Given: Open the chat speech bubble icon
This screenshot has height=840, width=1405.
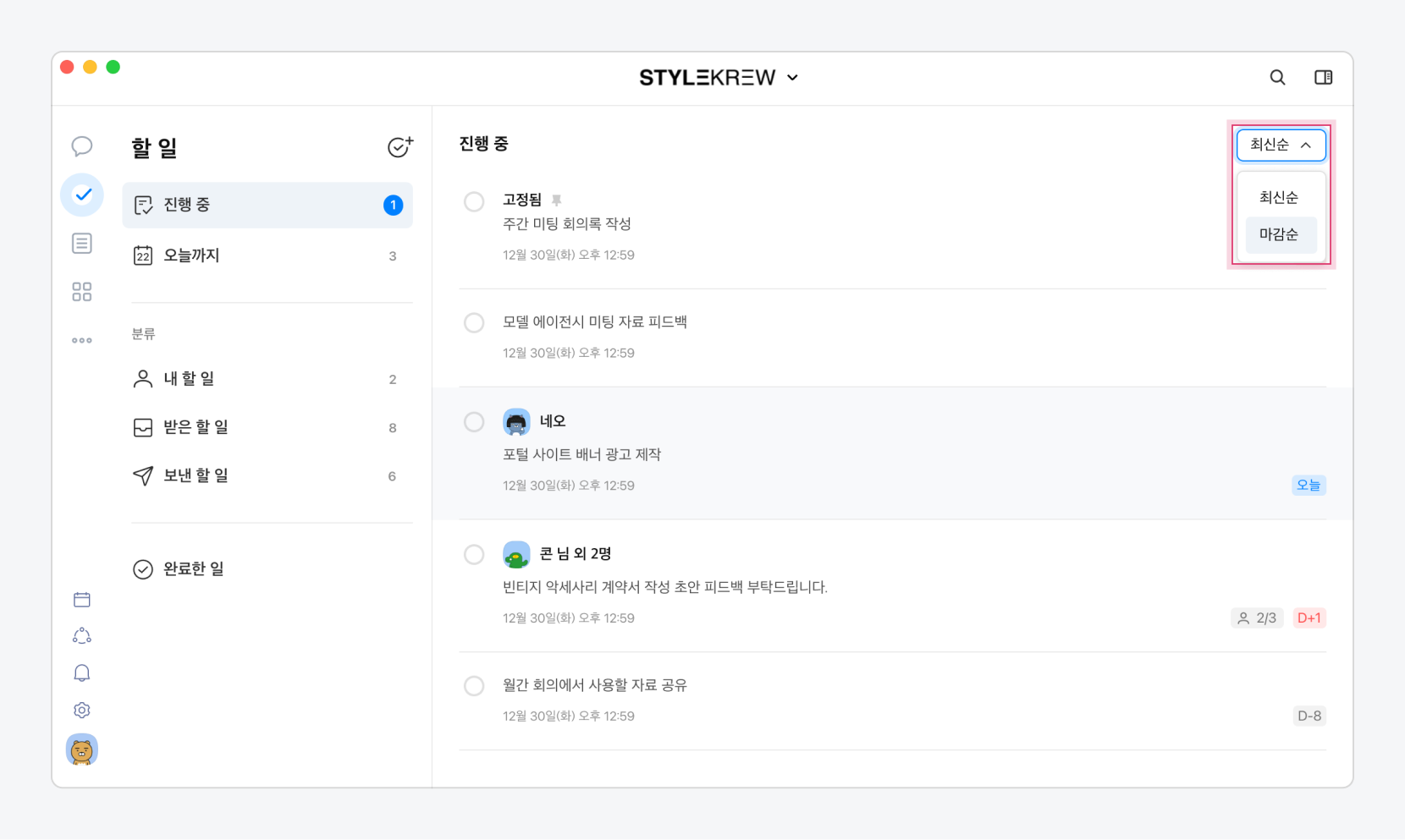Looking at the screenshot, I should 82,146.
